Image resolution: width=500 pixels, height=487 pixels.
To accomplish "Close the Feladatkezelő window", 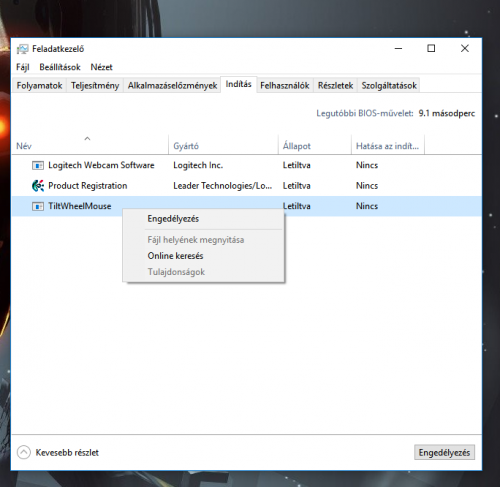I will (x=465, y=49).
